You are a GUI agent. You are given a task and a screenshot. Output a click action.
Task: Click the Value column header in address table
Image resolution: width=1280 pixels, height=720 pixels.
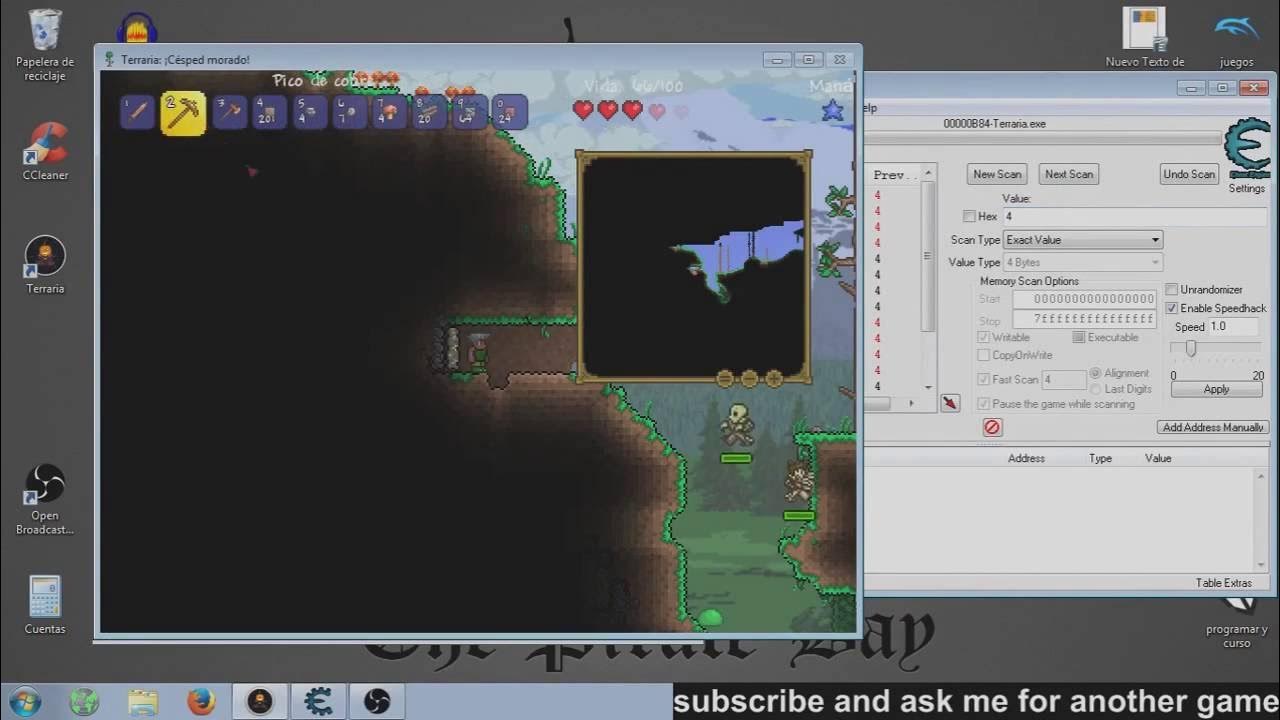coord(1158,458)
